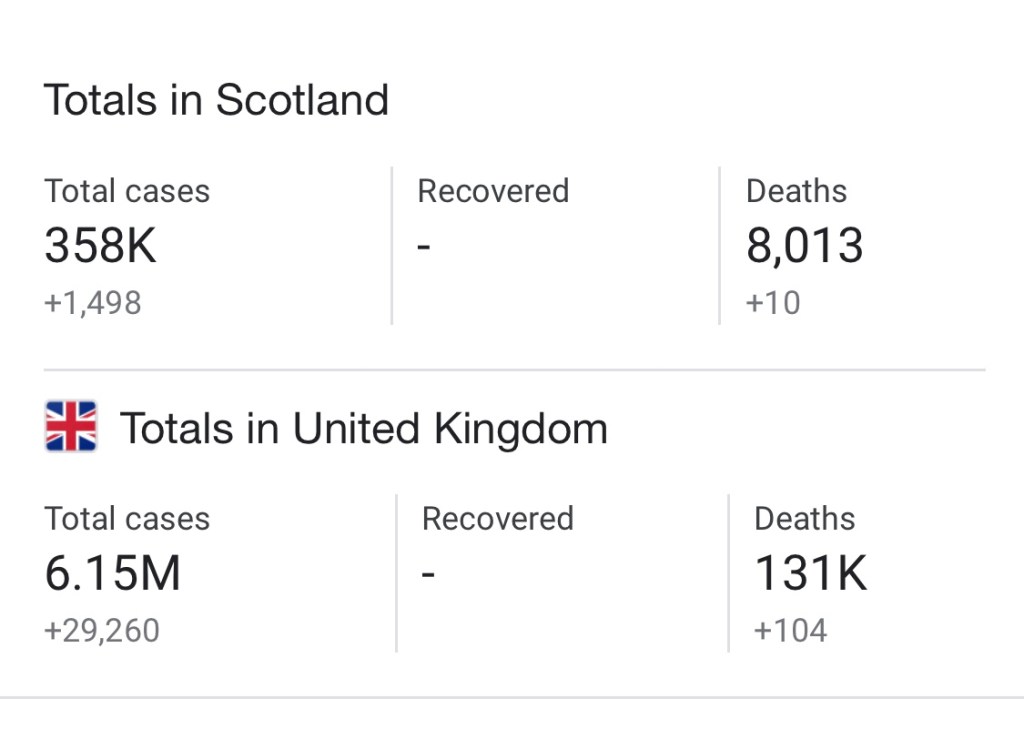Select the +1,498 new cases number
This screenshot has width=1024, height=729.
(93, 303)
